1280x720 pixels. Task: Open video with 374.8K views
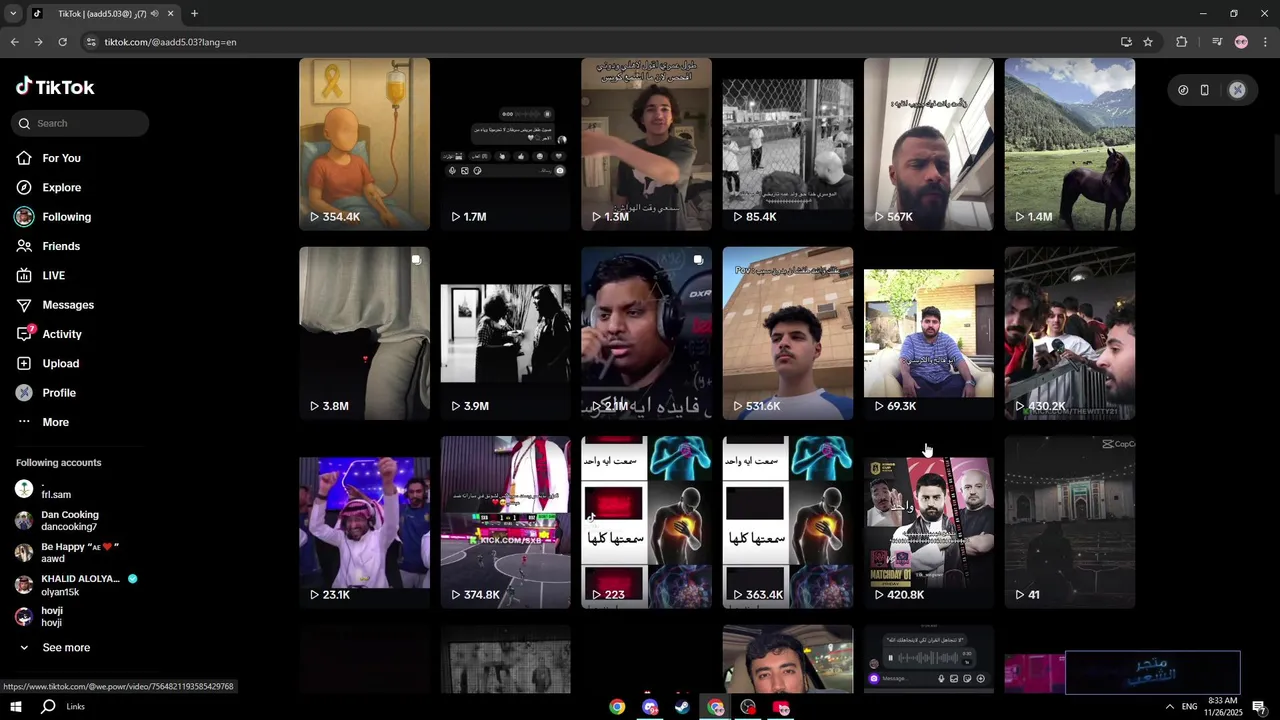505,522
